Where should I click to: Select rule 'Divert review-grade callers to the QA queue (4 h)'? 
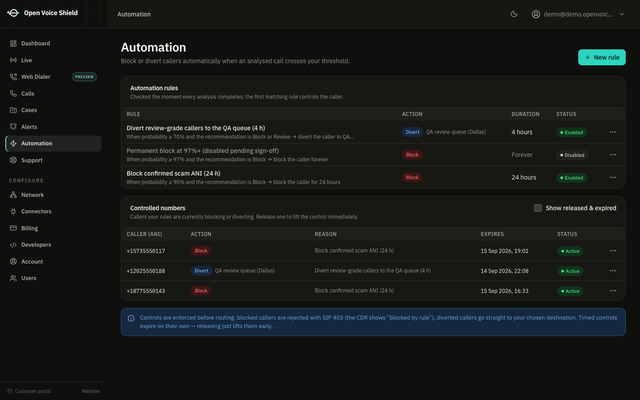coord(196,128)
